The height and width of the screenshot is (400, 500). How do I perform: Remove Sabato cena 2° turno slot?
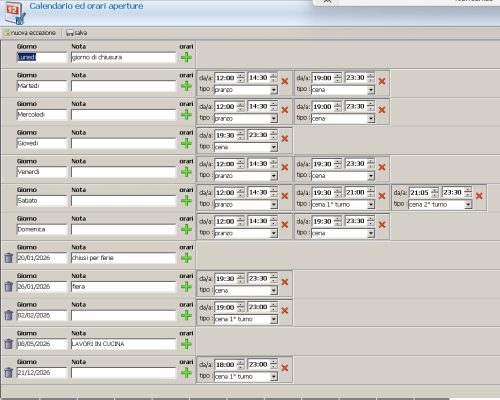tap(479, 196)
